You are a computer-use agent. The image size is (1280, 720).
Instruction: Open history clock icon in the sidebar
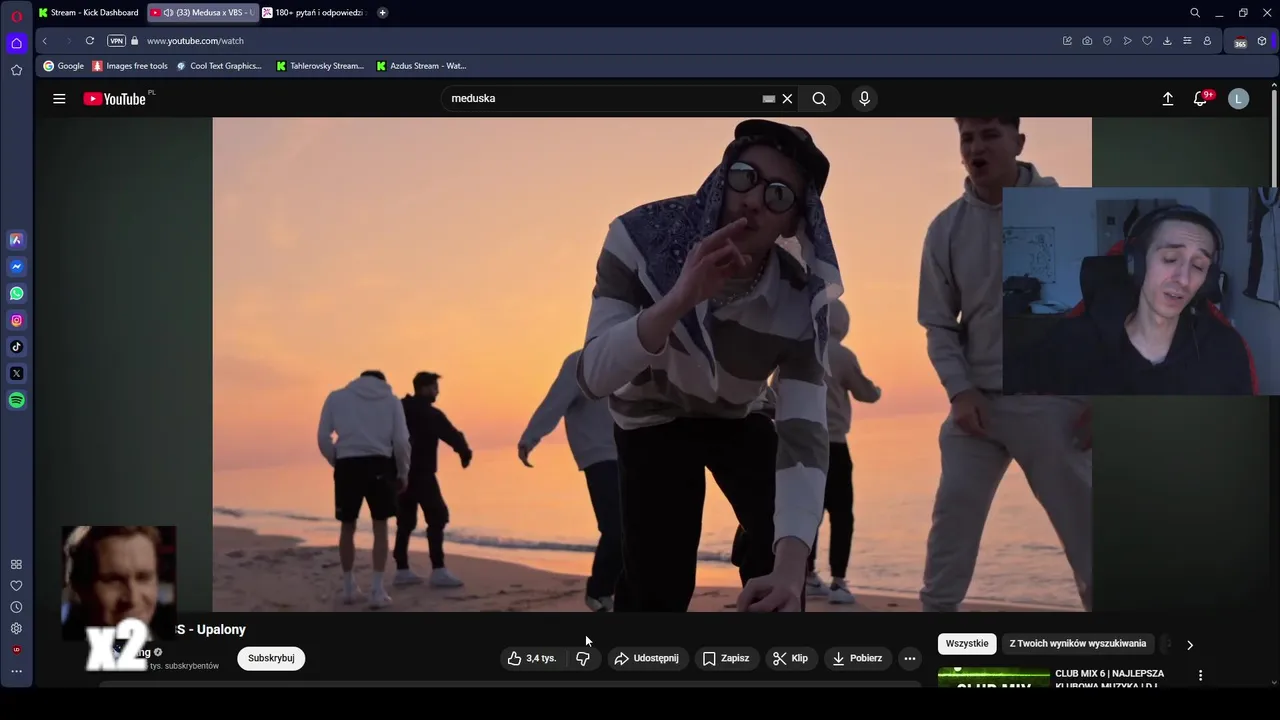tap(16, 608)
